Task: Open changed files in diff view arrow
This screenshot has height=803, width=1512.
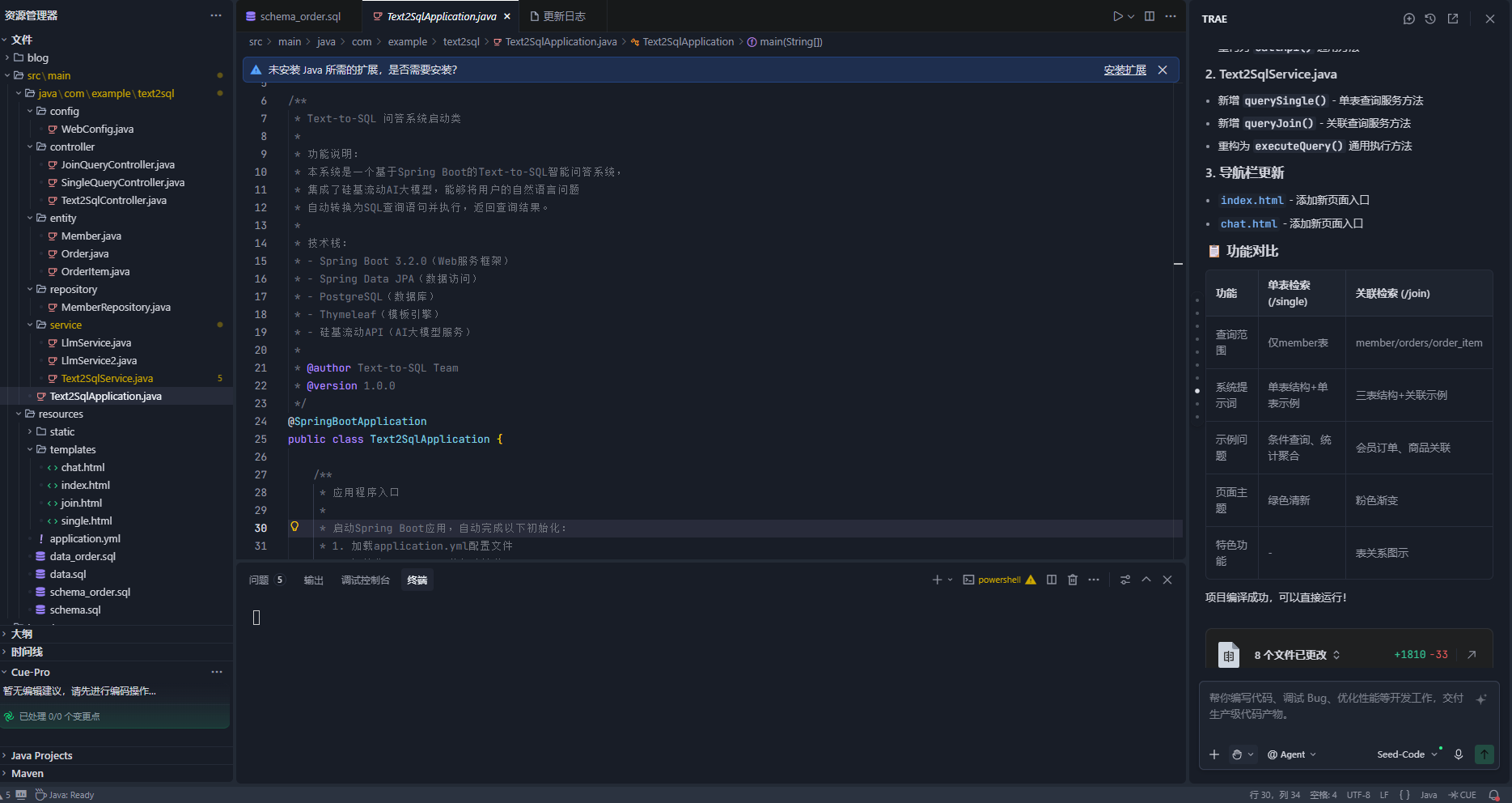Action: 1472,655
